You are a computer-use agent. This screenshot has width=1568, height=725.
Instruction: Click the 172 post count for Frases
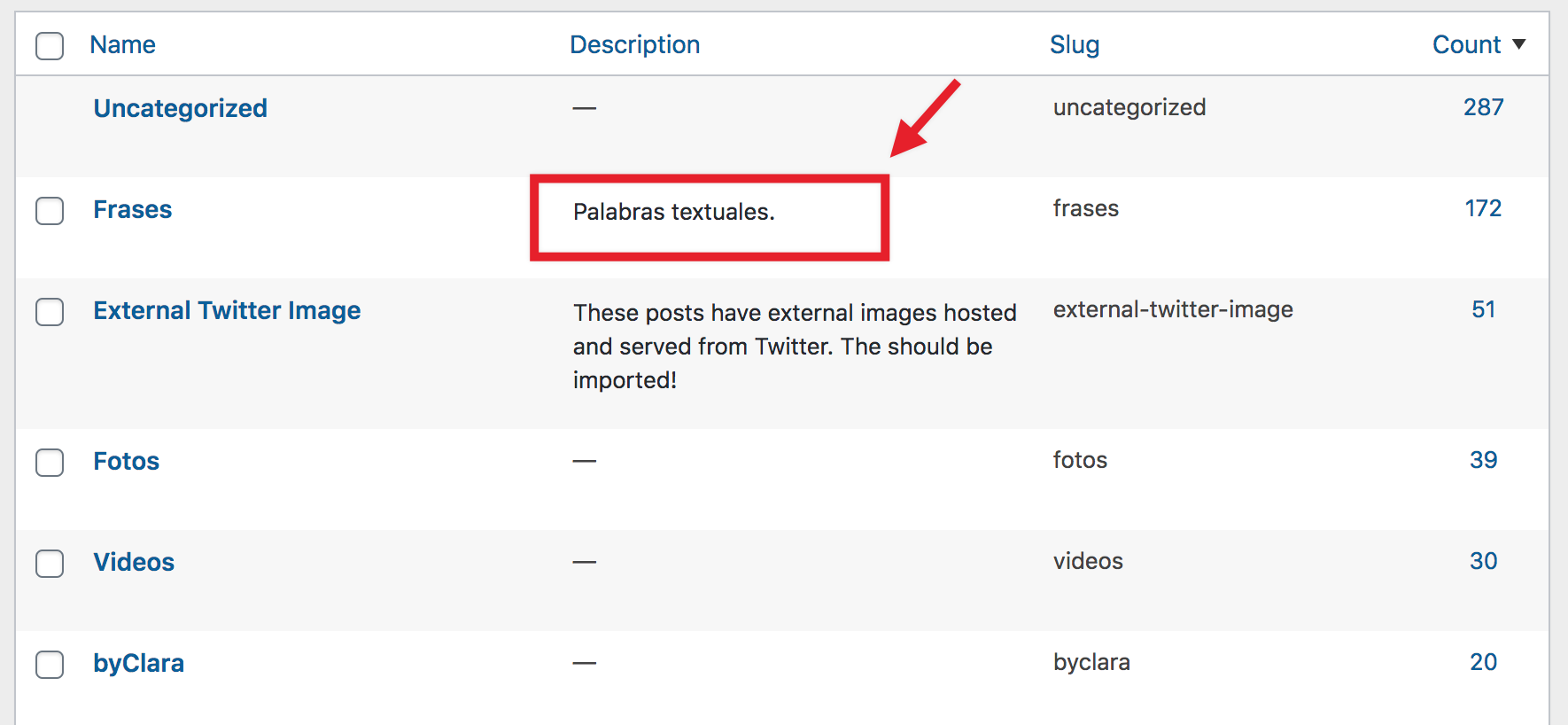pyautogui.click(x=1482, y=208)
